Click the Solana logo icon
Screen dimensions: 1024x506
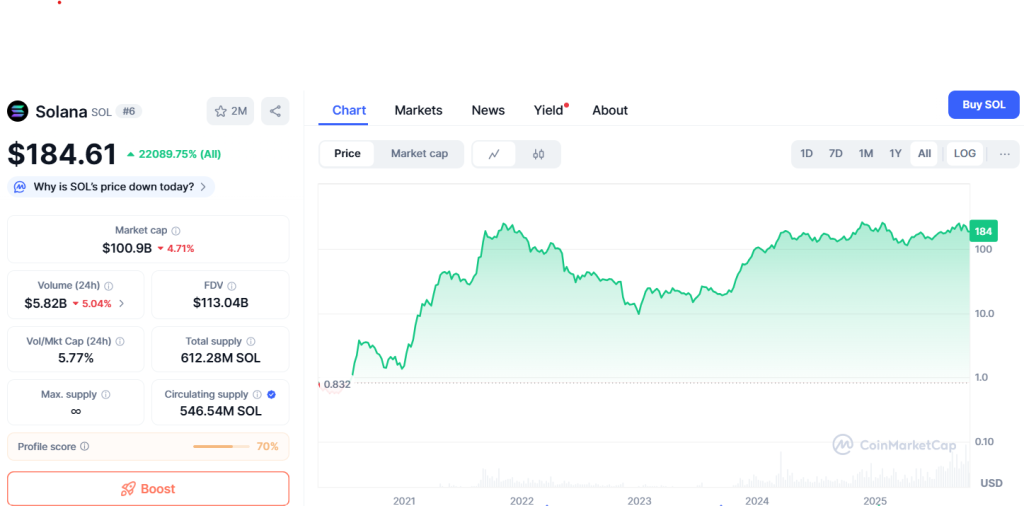pyautogui.click(x=18, y=111)
